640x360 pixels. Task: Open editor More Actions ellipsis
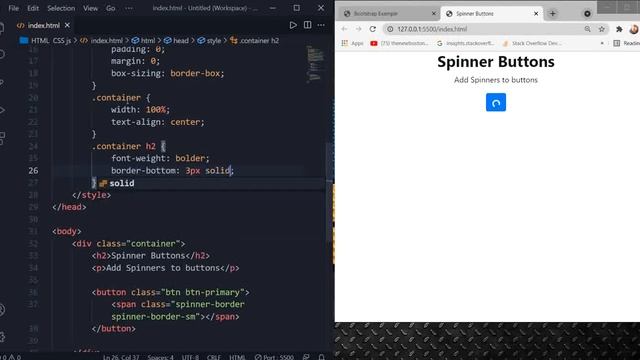pos(321,25)
